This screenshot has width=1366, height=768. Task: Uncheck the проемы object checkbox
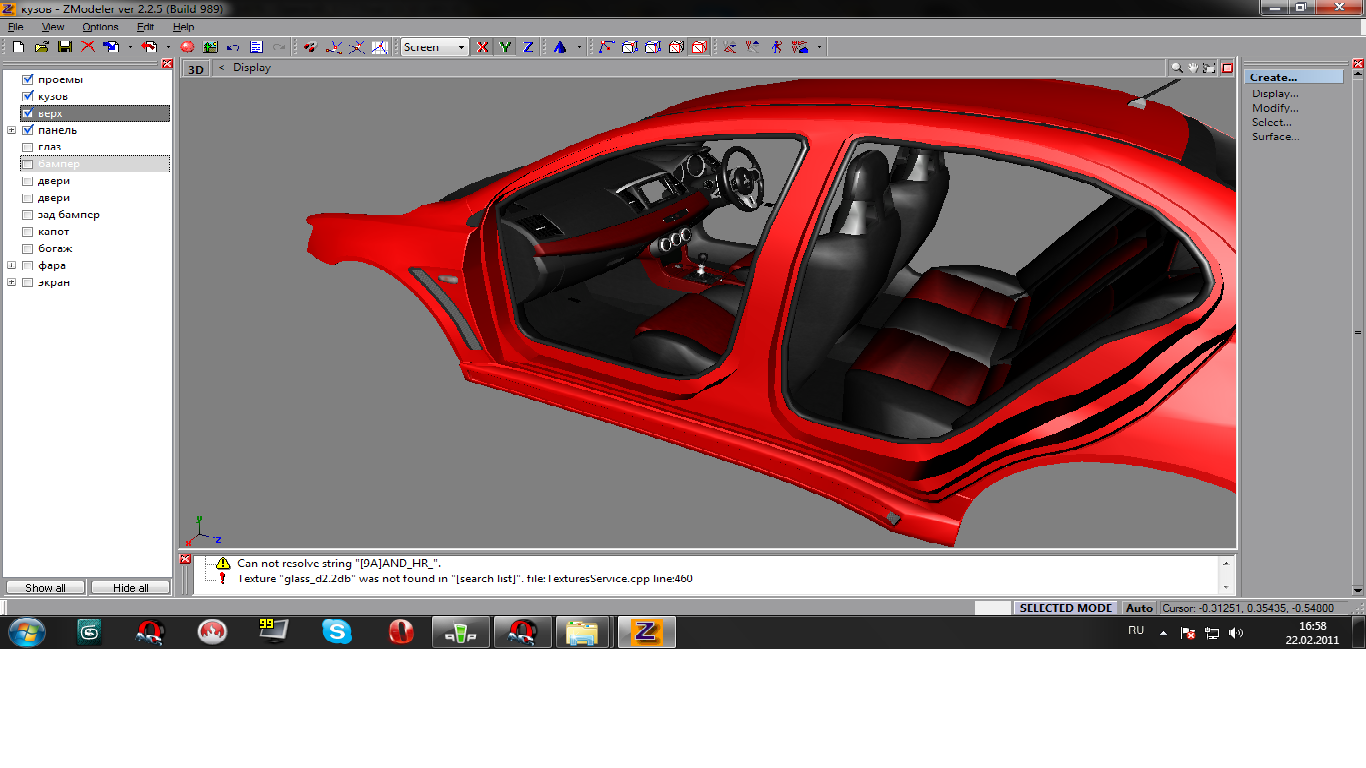pyautogui.click(x=28, y=79)
